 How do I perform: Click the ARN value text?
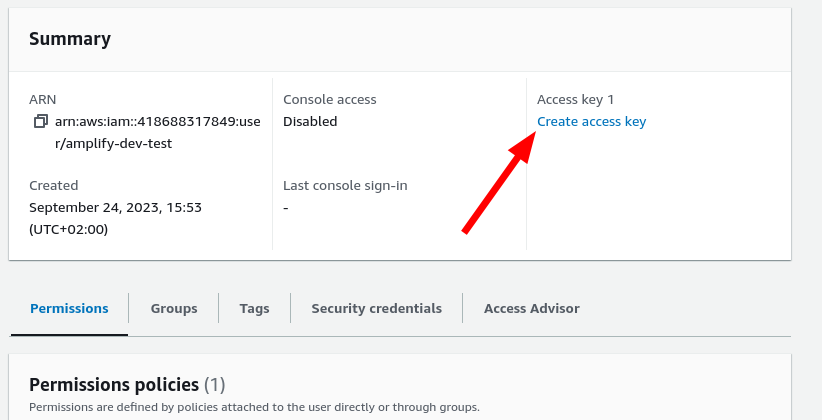tap(157, 132)
